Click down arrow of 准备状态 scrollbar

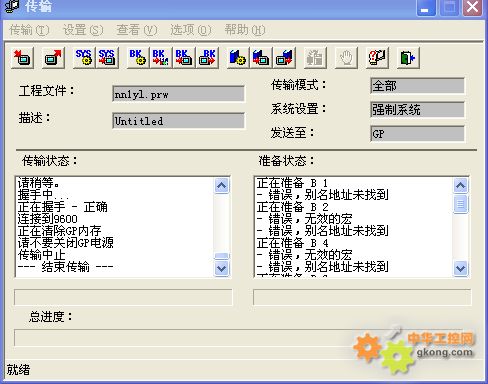(461, 268)
